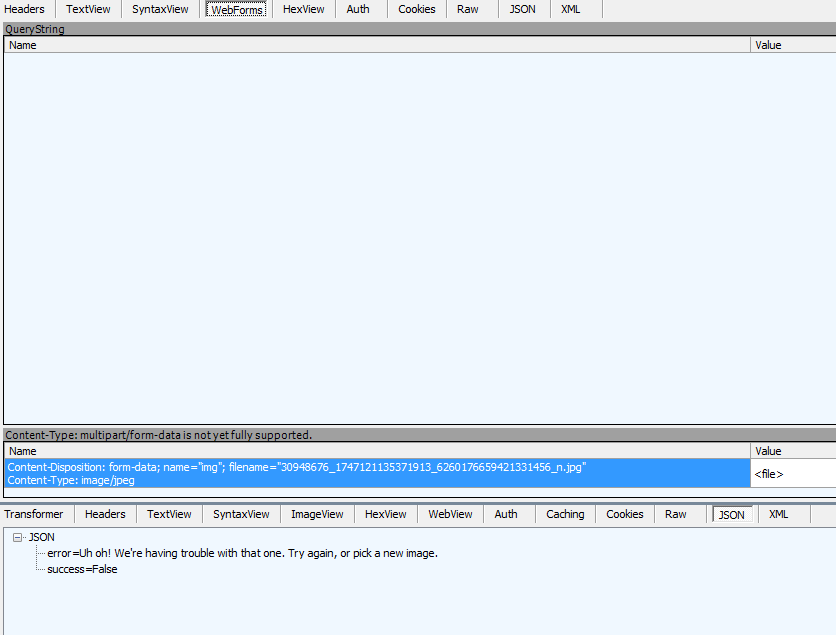This screenshot has width=836, height=635.
Task: Switch to request TextView tab
Action: point(88,9)
